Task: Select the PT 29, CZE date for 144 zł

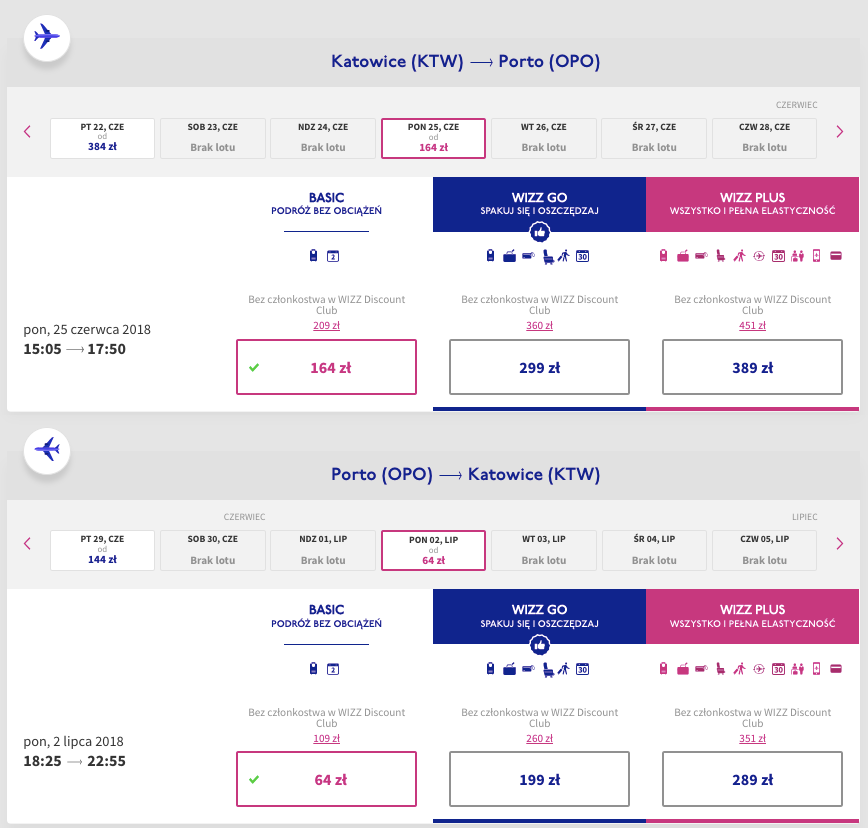Action: pos(102,551)
